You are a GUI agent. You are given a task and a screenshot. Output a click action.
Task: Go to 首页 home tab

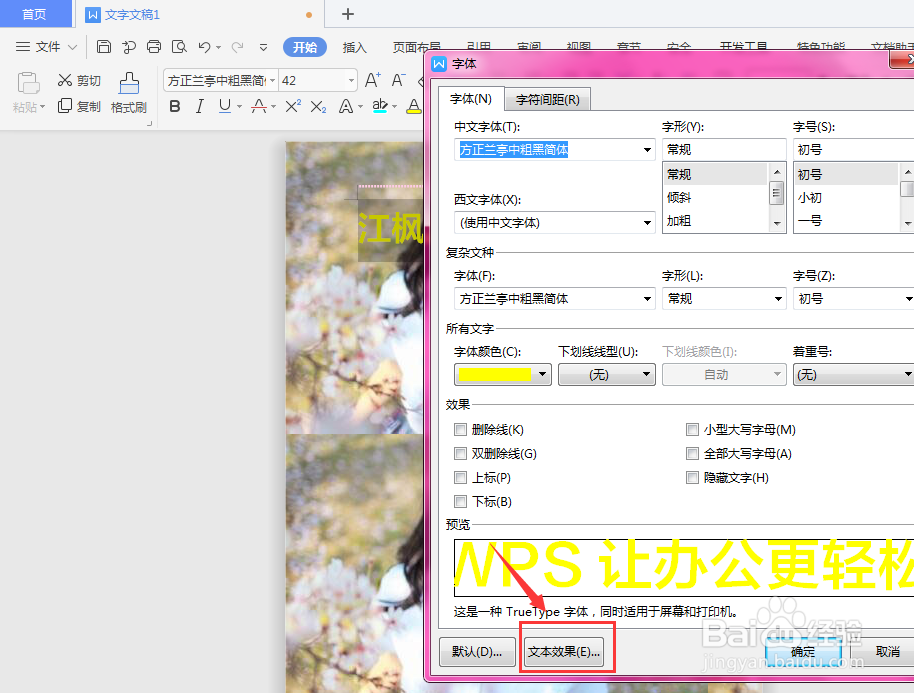coord(35,14)
